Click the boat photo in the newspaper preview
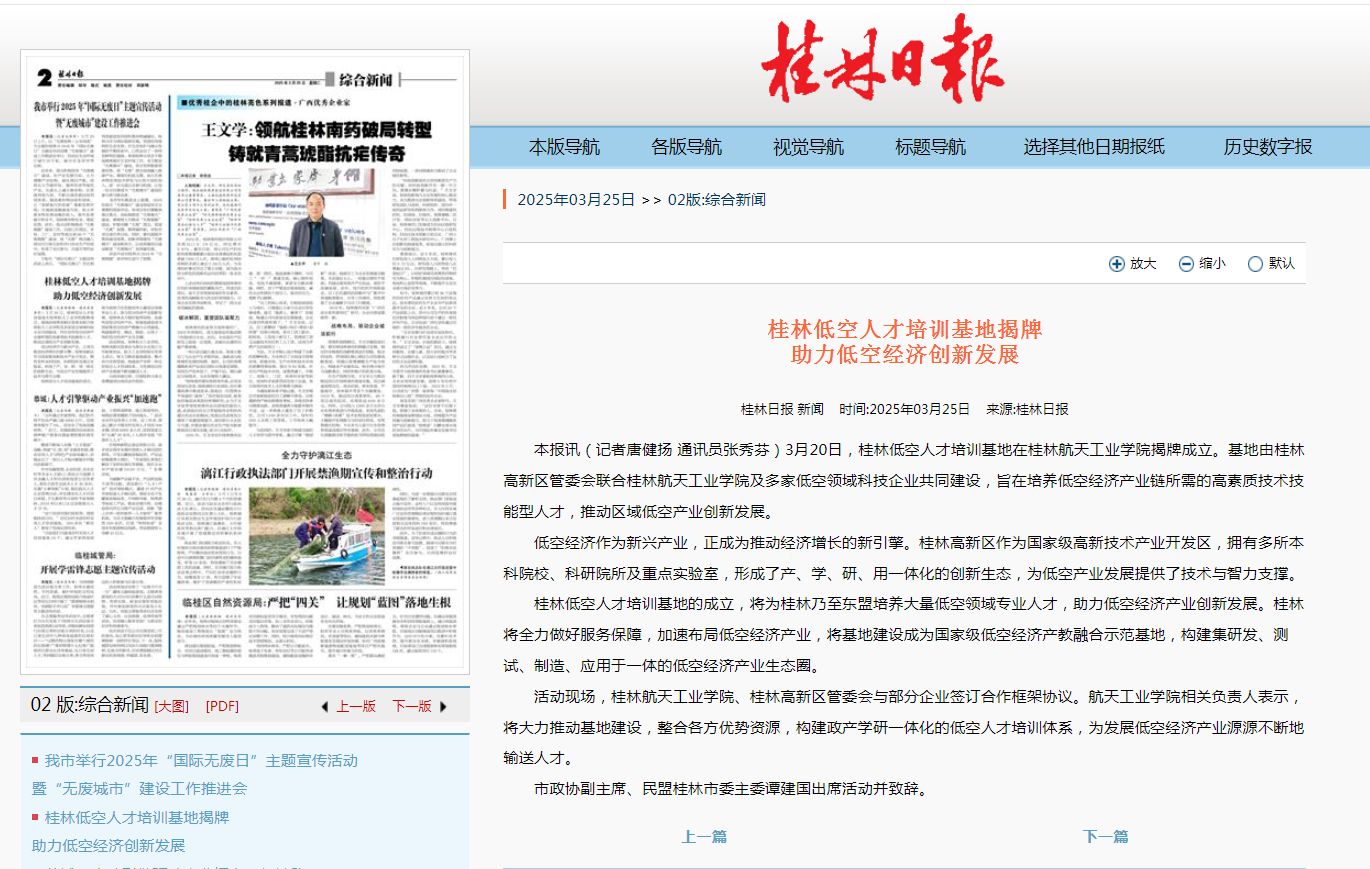1370x869 pixels. 316,536
